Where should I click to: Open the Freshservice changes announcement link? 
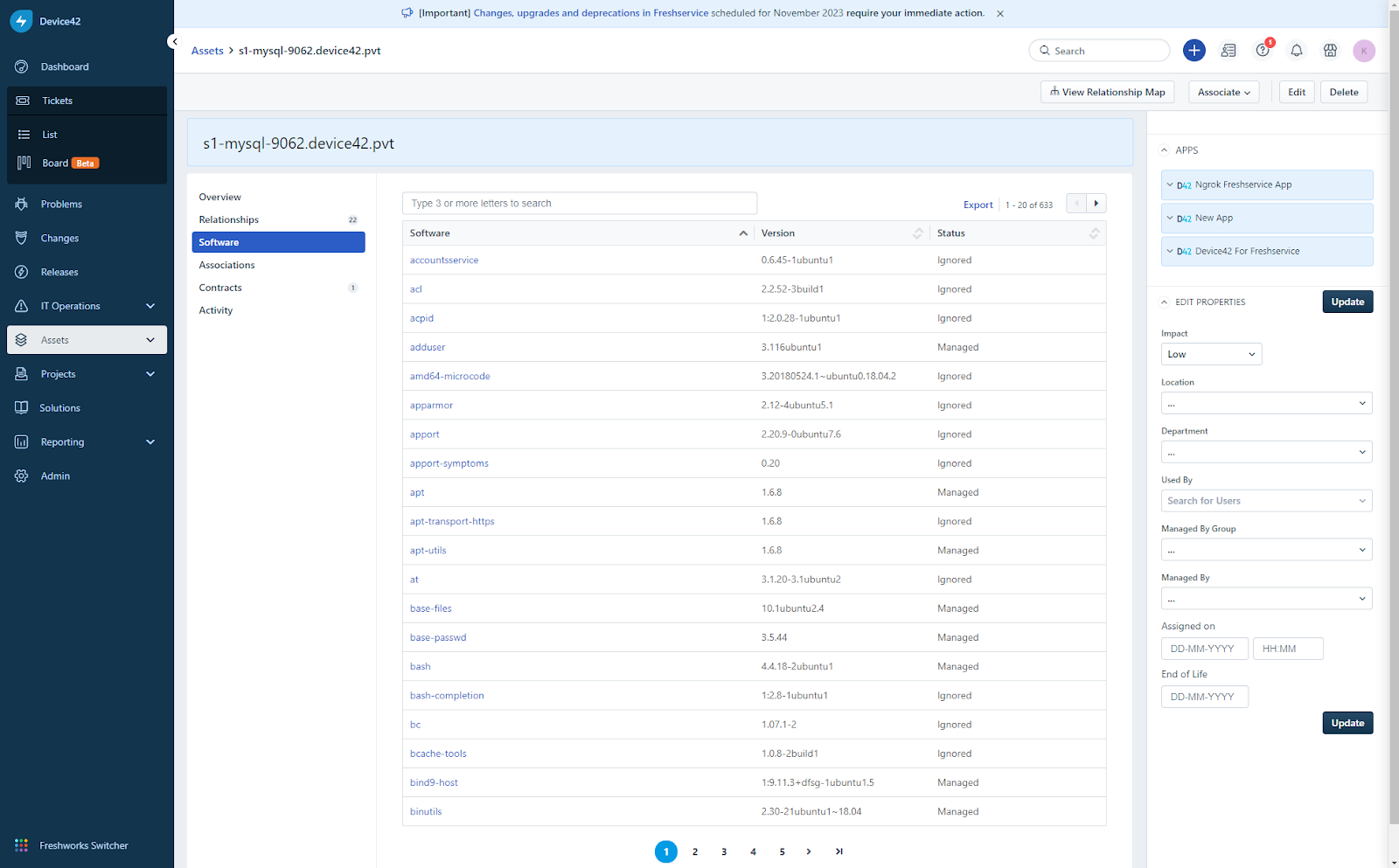tap(591, 13)
